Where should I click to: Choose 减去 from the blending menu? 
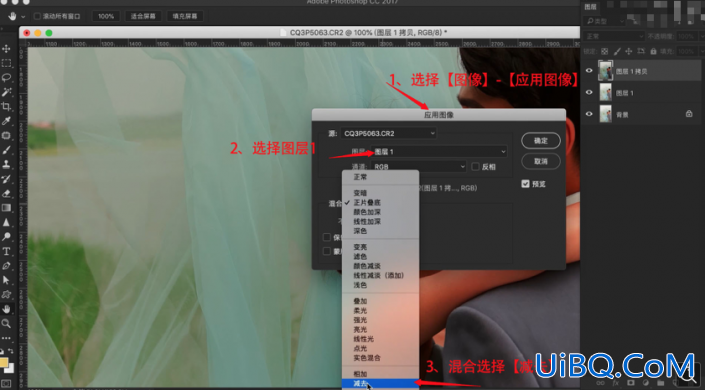(x=380, y=384)
